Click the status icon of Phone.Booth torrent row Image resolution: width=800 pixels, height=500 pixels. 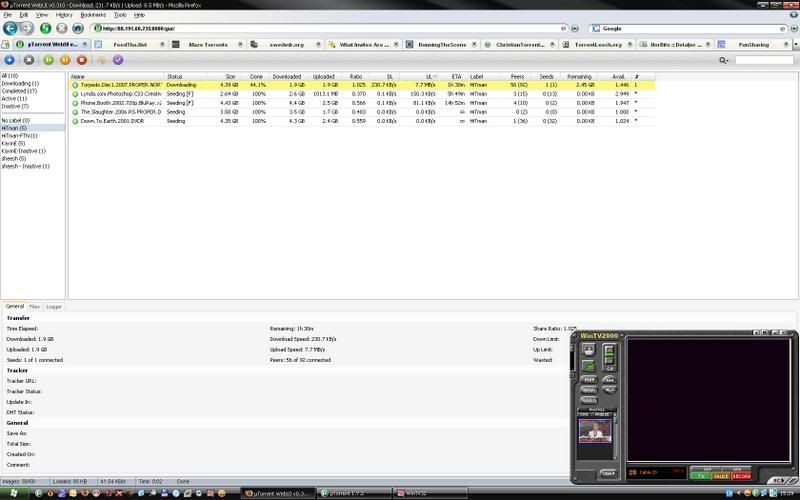[75, 103]
